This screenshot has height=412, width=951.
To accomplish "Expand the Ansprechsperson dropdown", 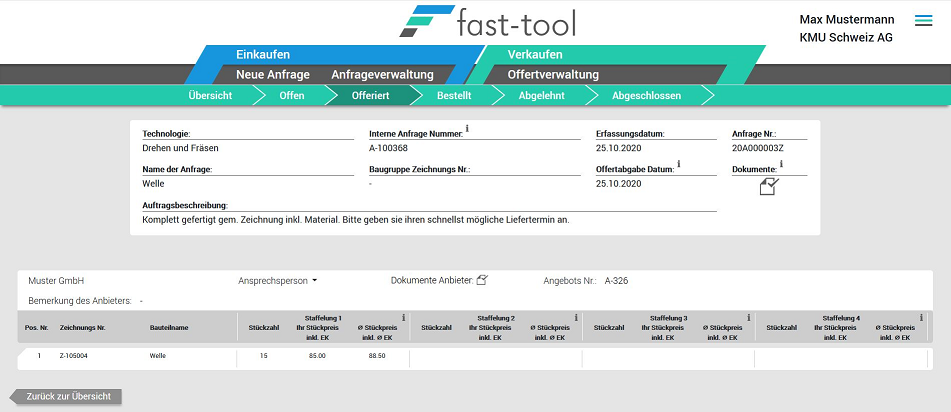I will tap(277, 281).
